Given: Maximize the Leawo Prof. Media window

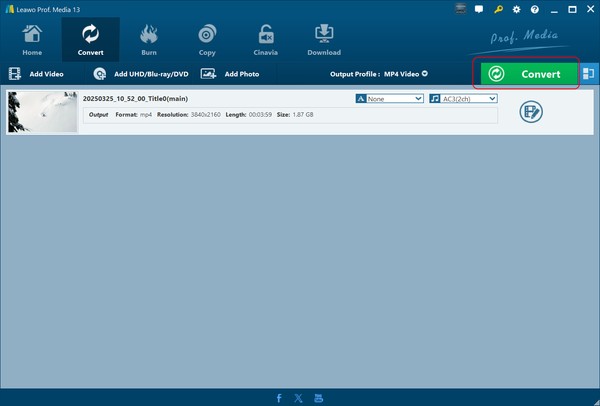Looking at the screenshot, I should 572,10.
